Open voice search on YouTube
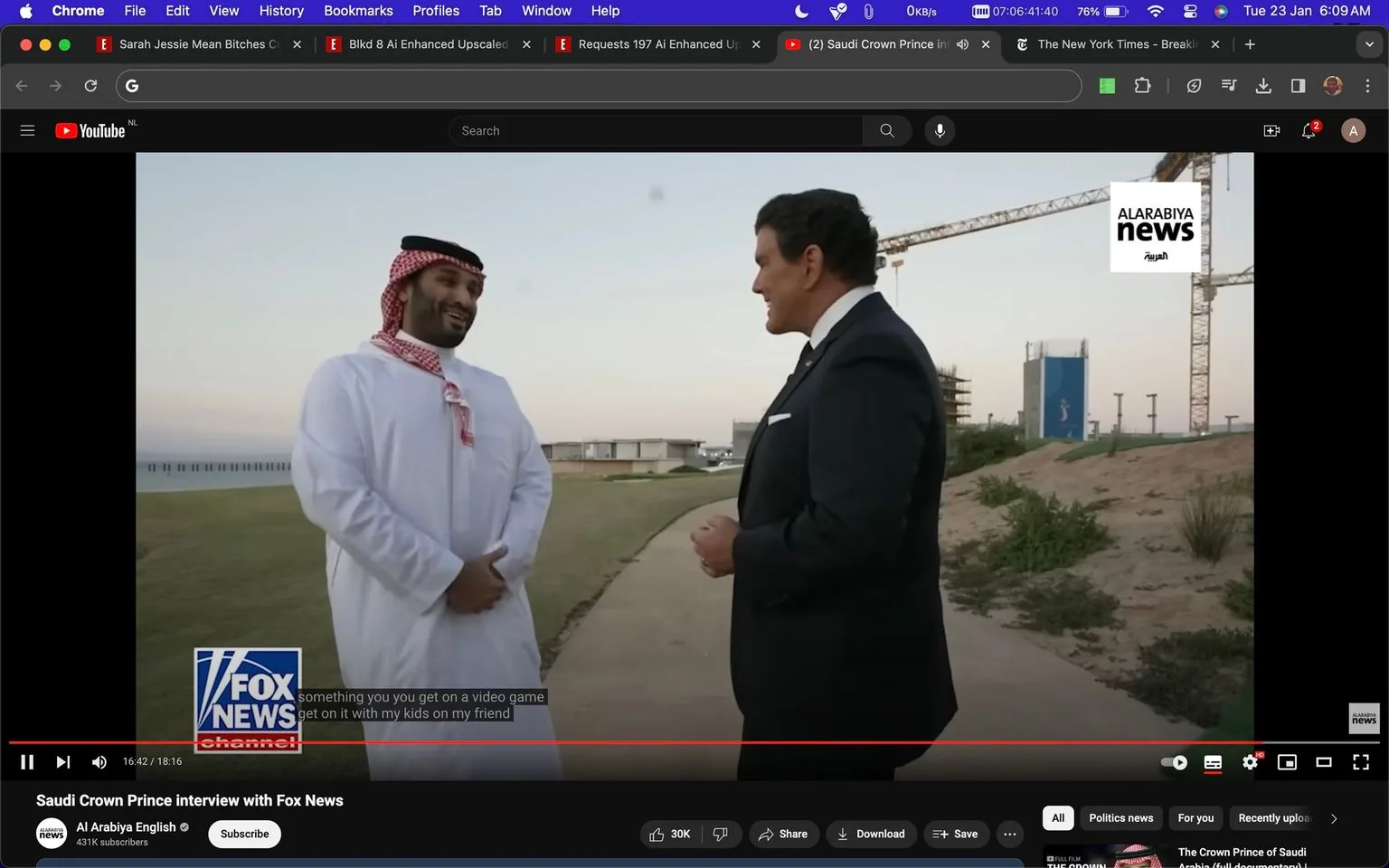 (x=940, y=130)
